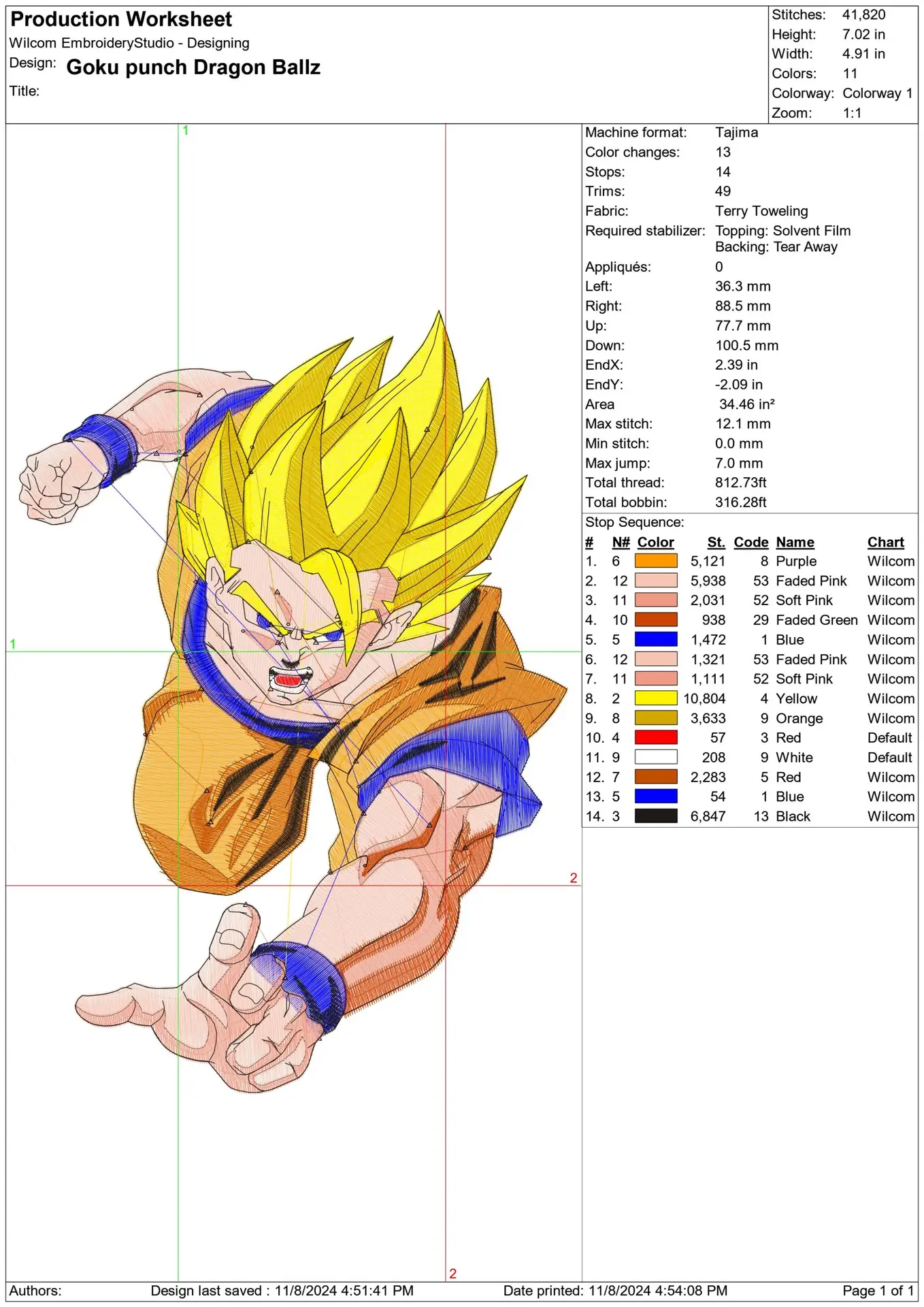Image resolution: width=924 pixels, height=1307 pixels.
Task: Click 'Topping: Solvent Film' stabilizer text
Action: 782,231
